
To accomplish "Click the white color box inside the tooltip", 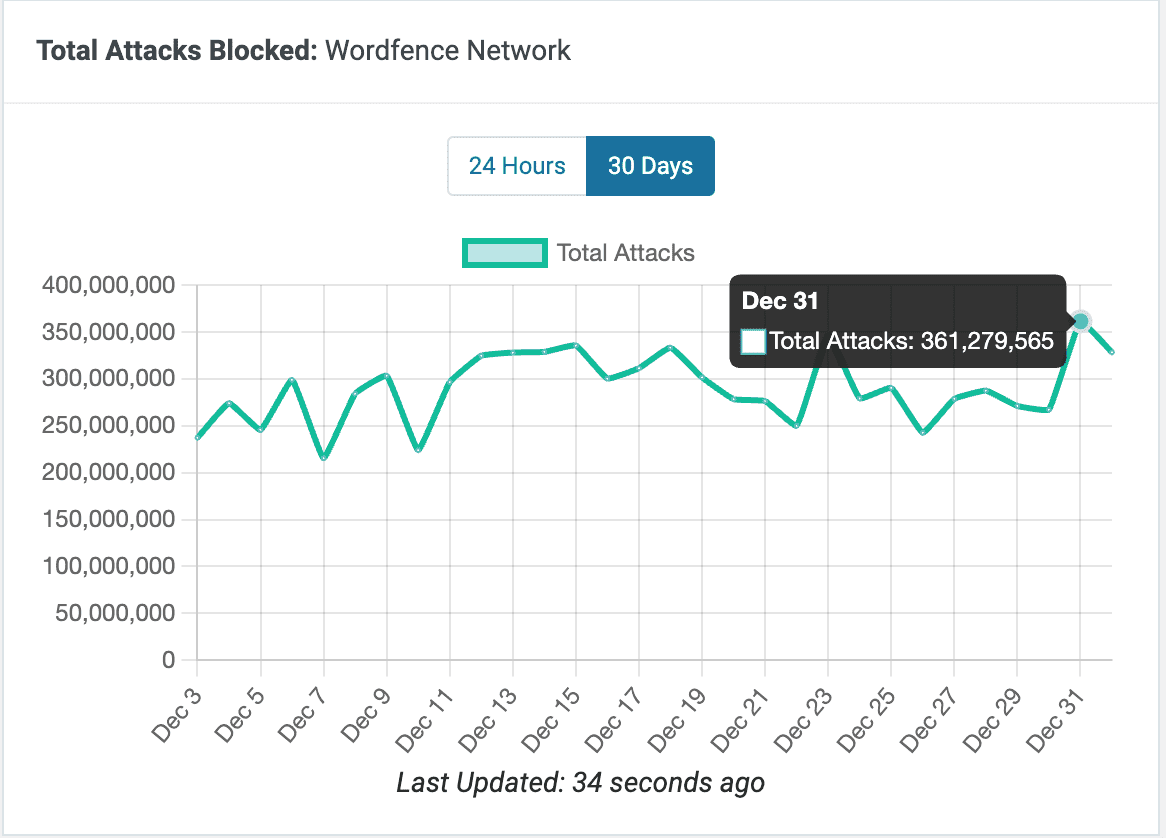I will click(753, 342).
